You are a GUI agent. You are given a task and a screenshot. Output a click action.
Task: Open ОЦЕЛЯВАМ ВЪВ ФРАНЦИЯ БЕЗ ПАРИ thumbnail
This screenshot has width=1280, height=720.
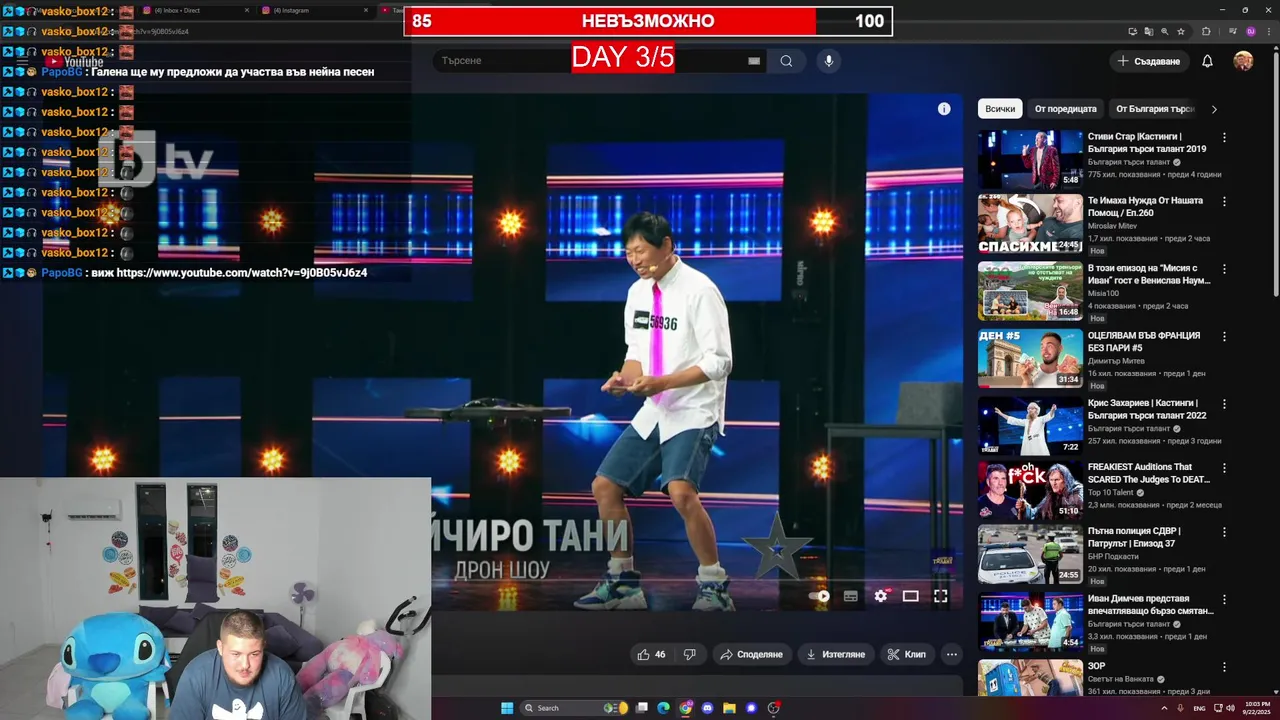click(1030, 358)
